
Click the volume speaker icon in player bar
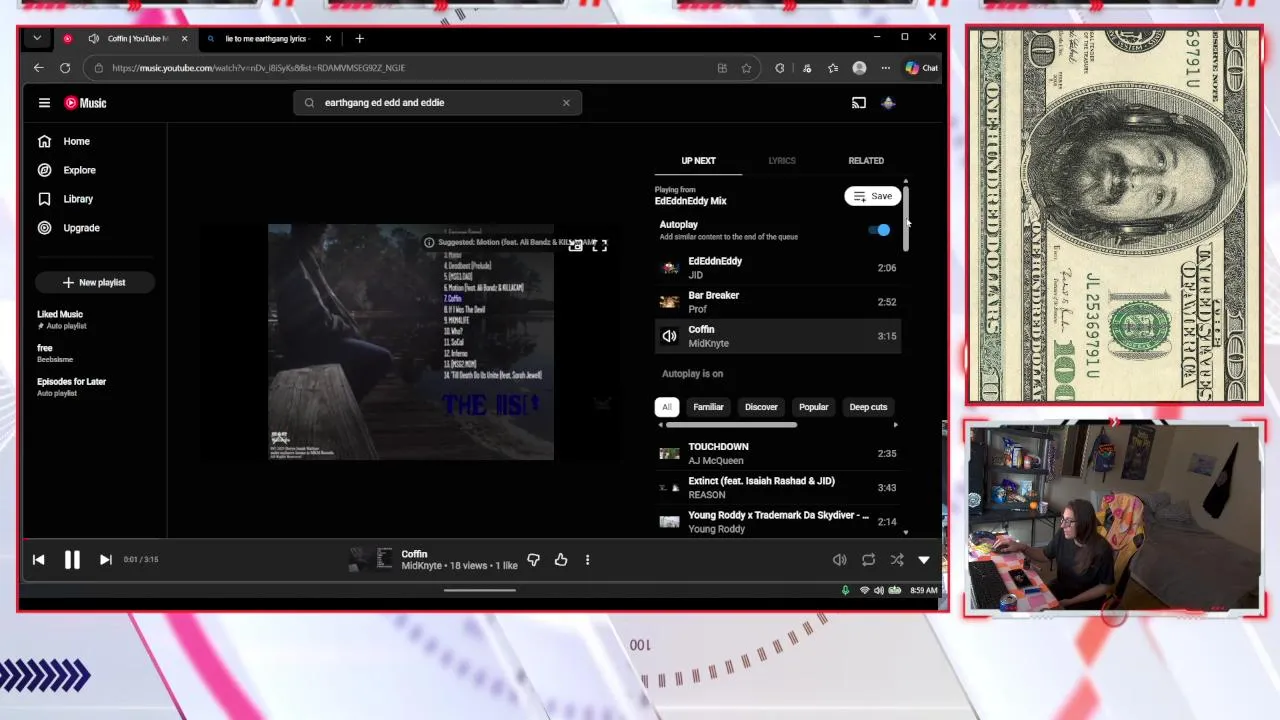pos(840,560)
